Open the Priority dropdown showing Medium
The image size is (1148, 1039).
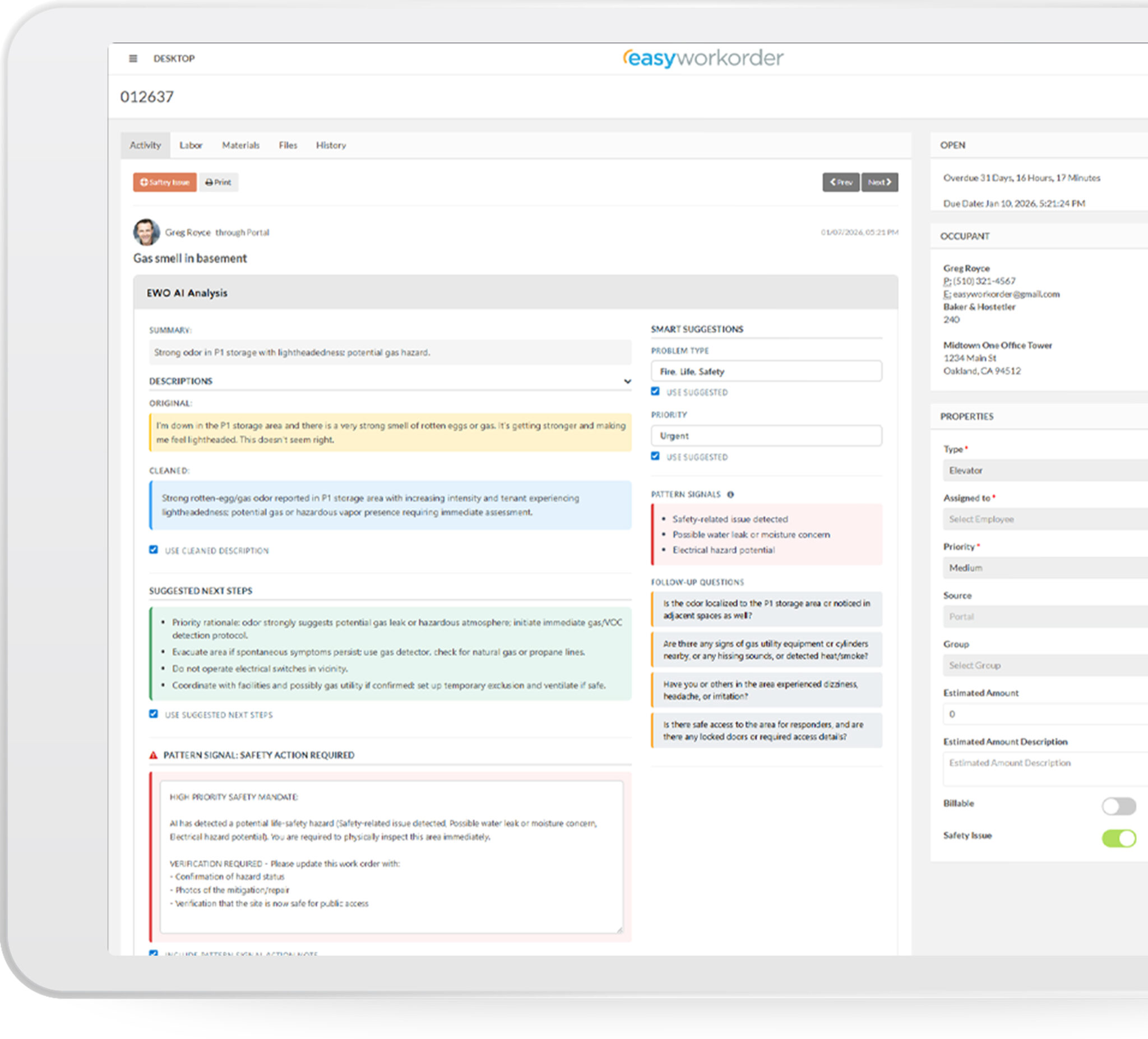(x=1045, y=568)
